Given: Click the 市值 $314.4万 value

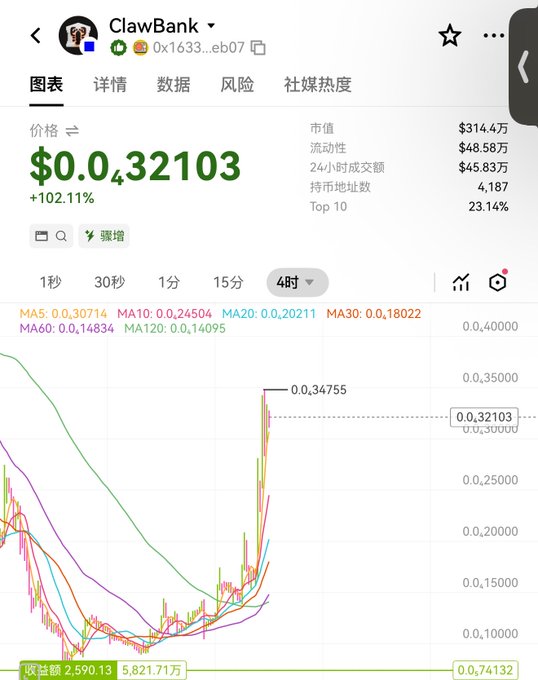Looking at the screenshot, I should [483, 128].
